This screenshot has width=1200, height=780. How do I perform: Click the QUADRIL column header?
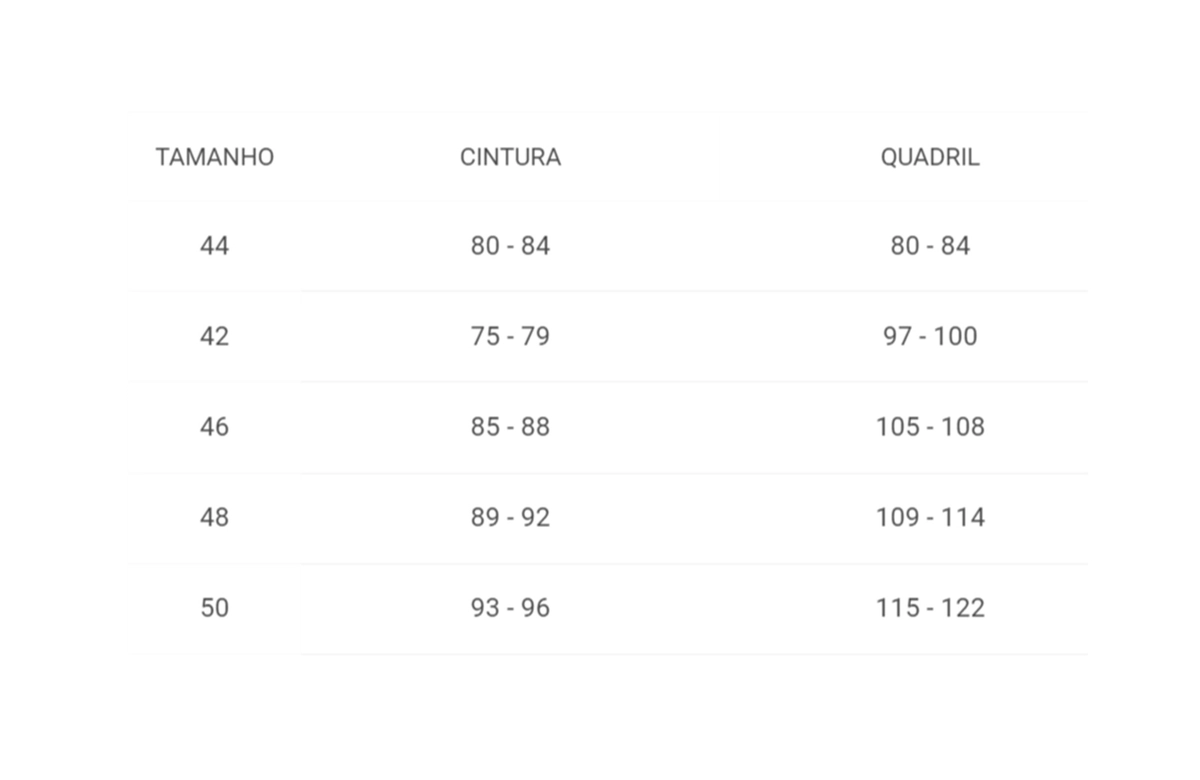coord(930,157)
